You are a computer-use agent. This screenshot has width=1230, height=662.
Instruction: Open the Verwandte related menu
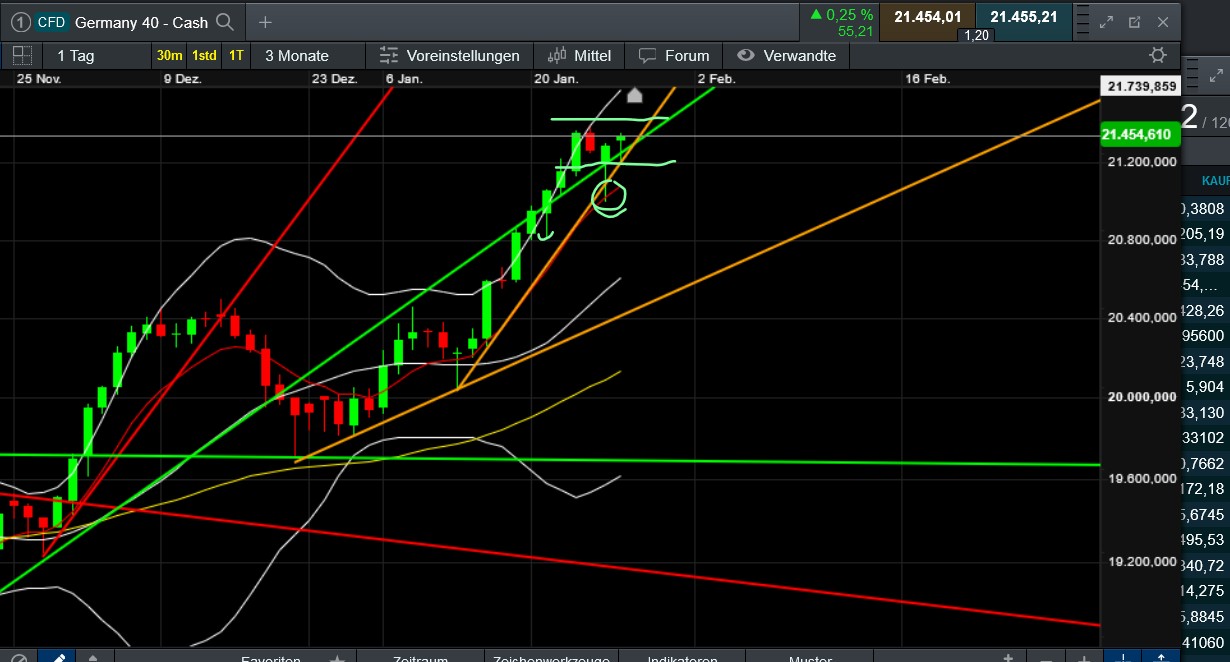point(787,55)
